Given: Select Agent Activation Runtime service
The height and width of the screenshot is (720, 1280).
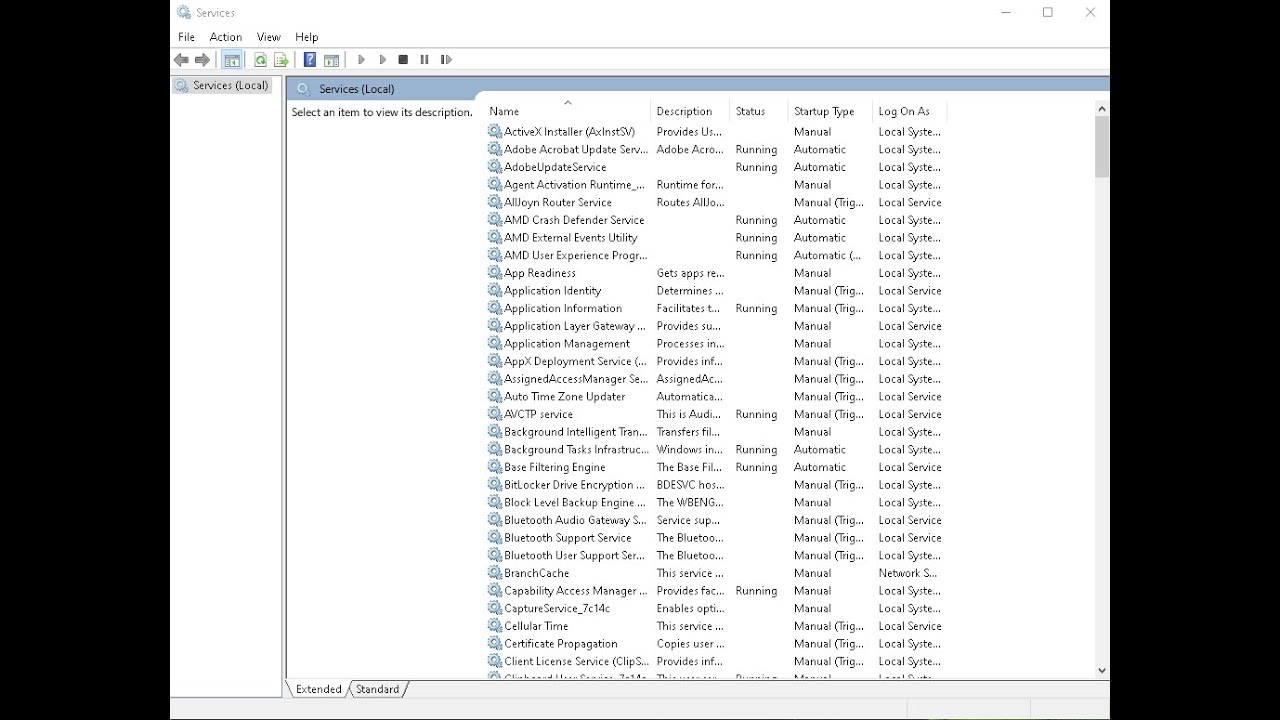Looking at the screenshot, I should pos(715,185).
